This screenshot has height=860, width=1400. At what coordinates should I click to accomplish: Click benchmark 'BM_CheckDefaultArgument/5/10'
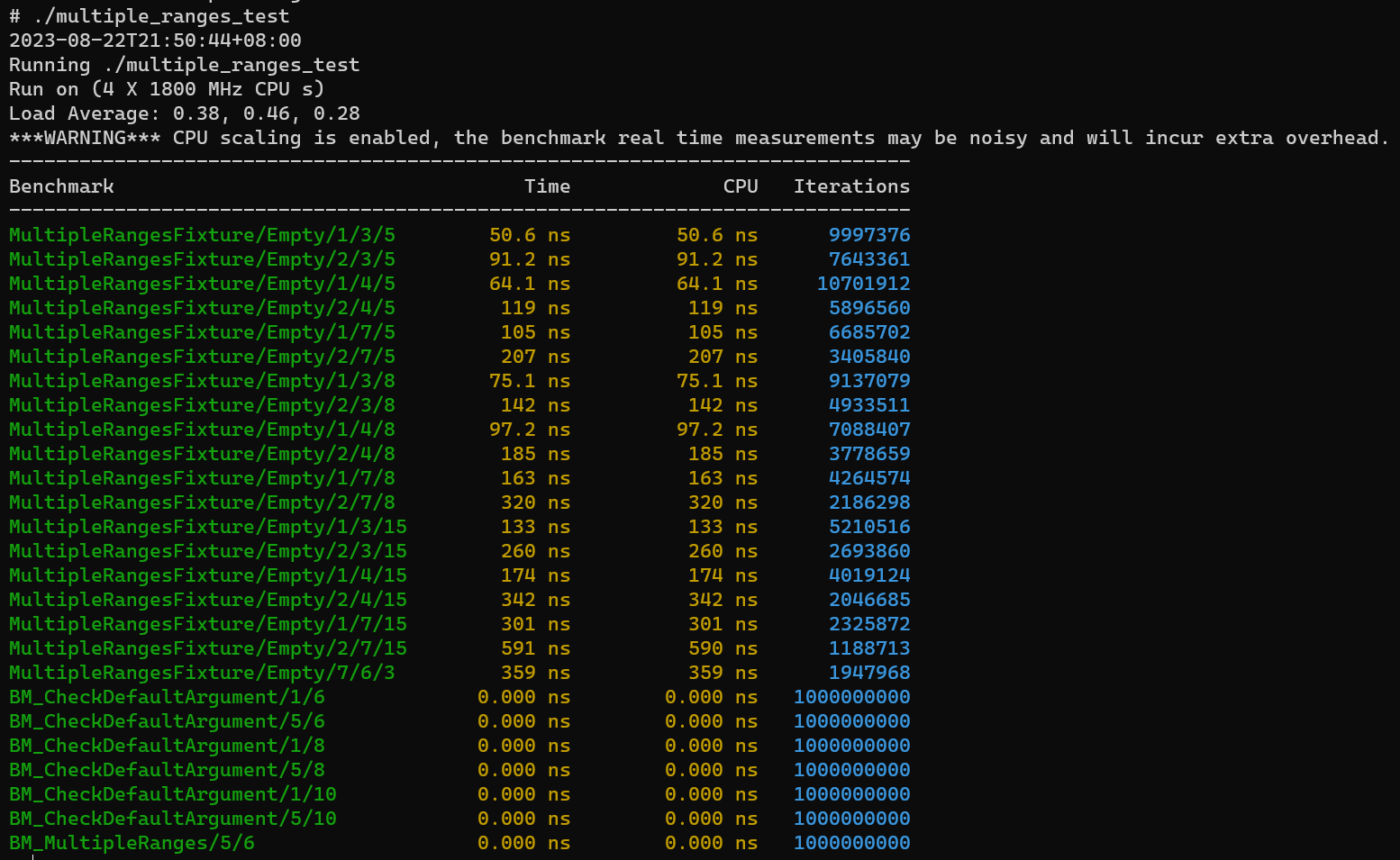tap(173, 819)
